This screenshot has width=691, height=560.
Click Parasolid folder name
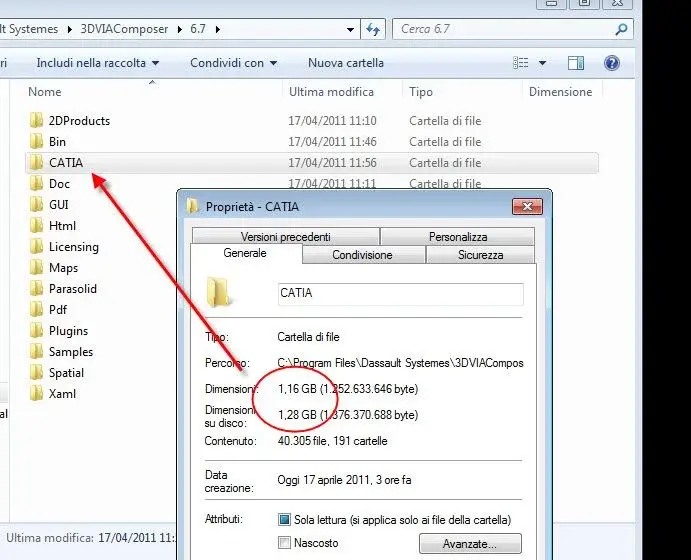click(x=73, y=289)
